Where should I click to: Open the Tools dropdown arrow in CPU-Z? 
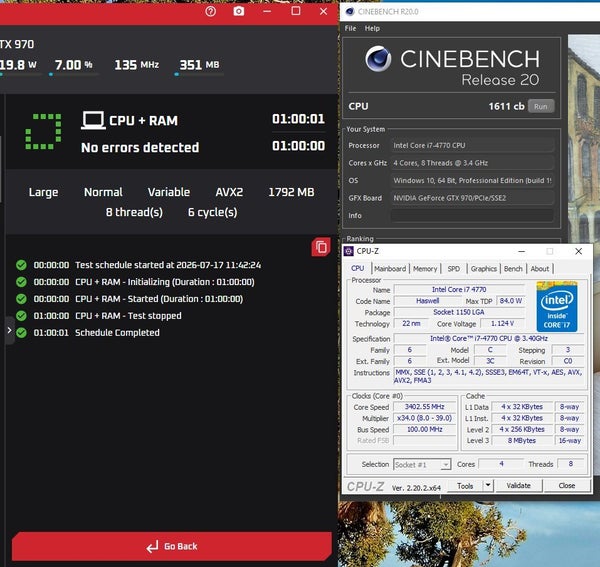point(488,486)
